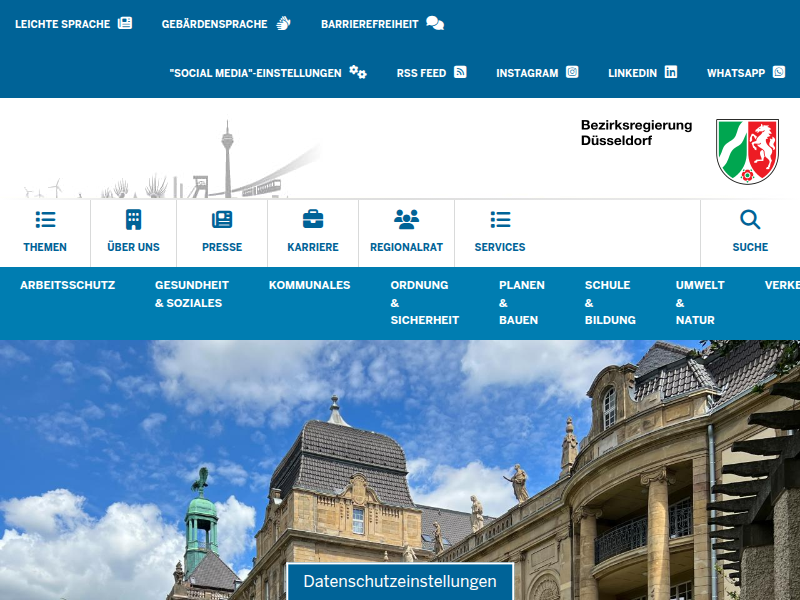Open the Themen navigation menu
This screenshot has height=600, width=800.
tap(47, 233)
